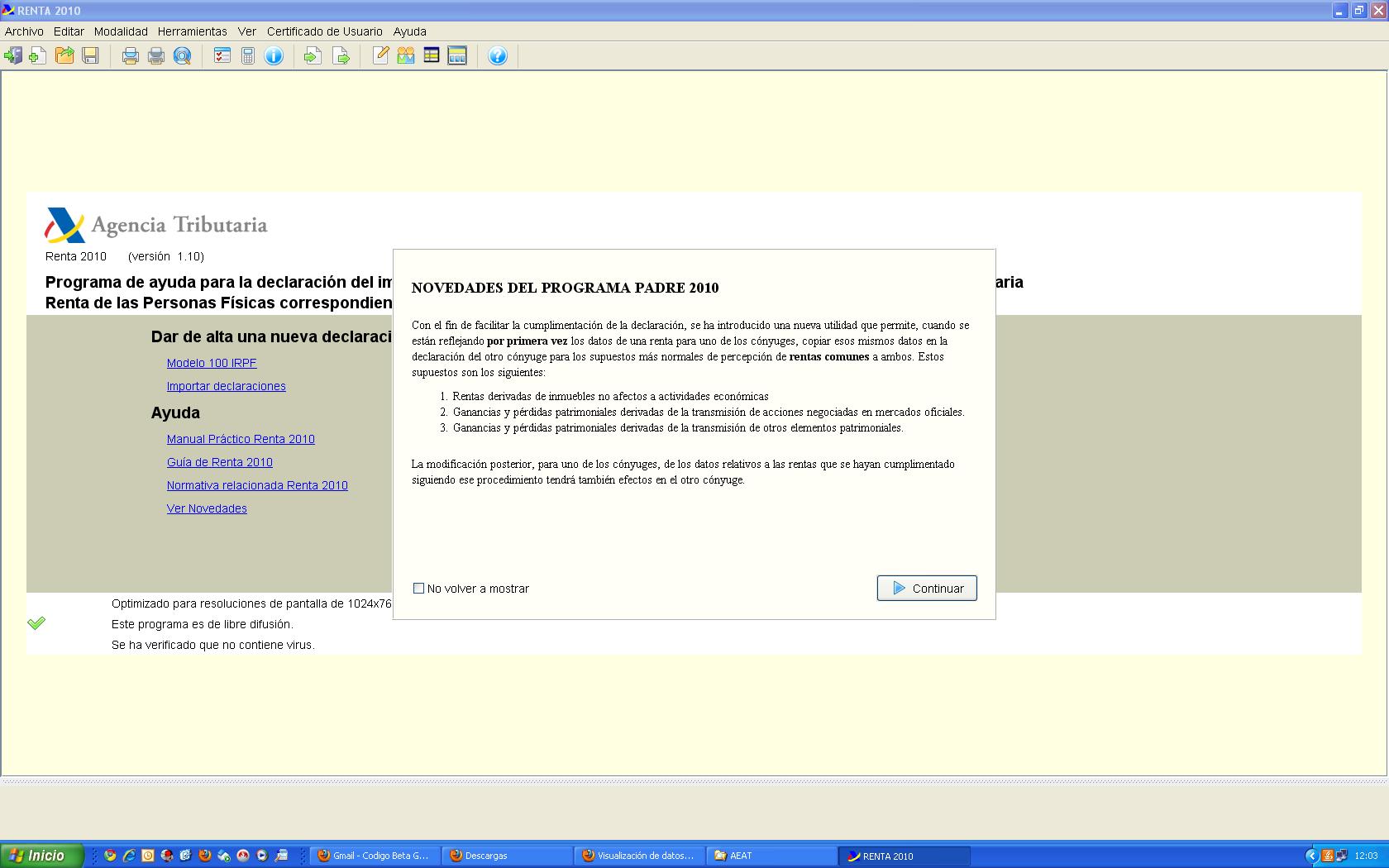
Task: Open print preview magnifier icon
Action: tap(183, 56)
